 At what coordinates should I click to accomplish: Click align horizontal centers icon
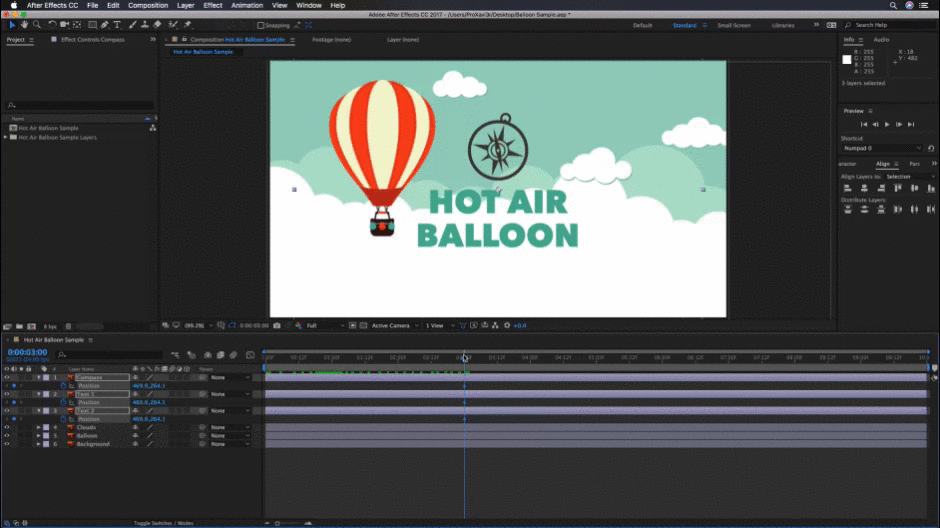tap(864, 188)
